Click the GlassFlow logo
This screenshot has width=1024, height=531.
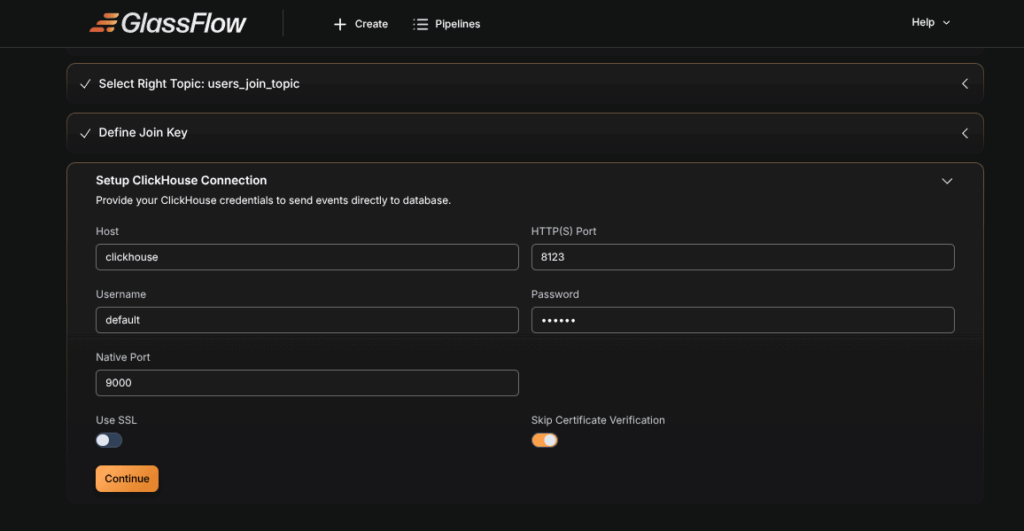pos(167,23)
